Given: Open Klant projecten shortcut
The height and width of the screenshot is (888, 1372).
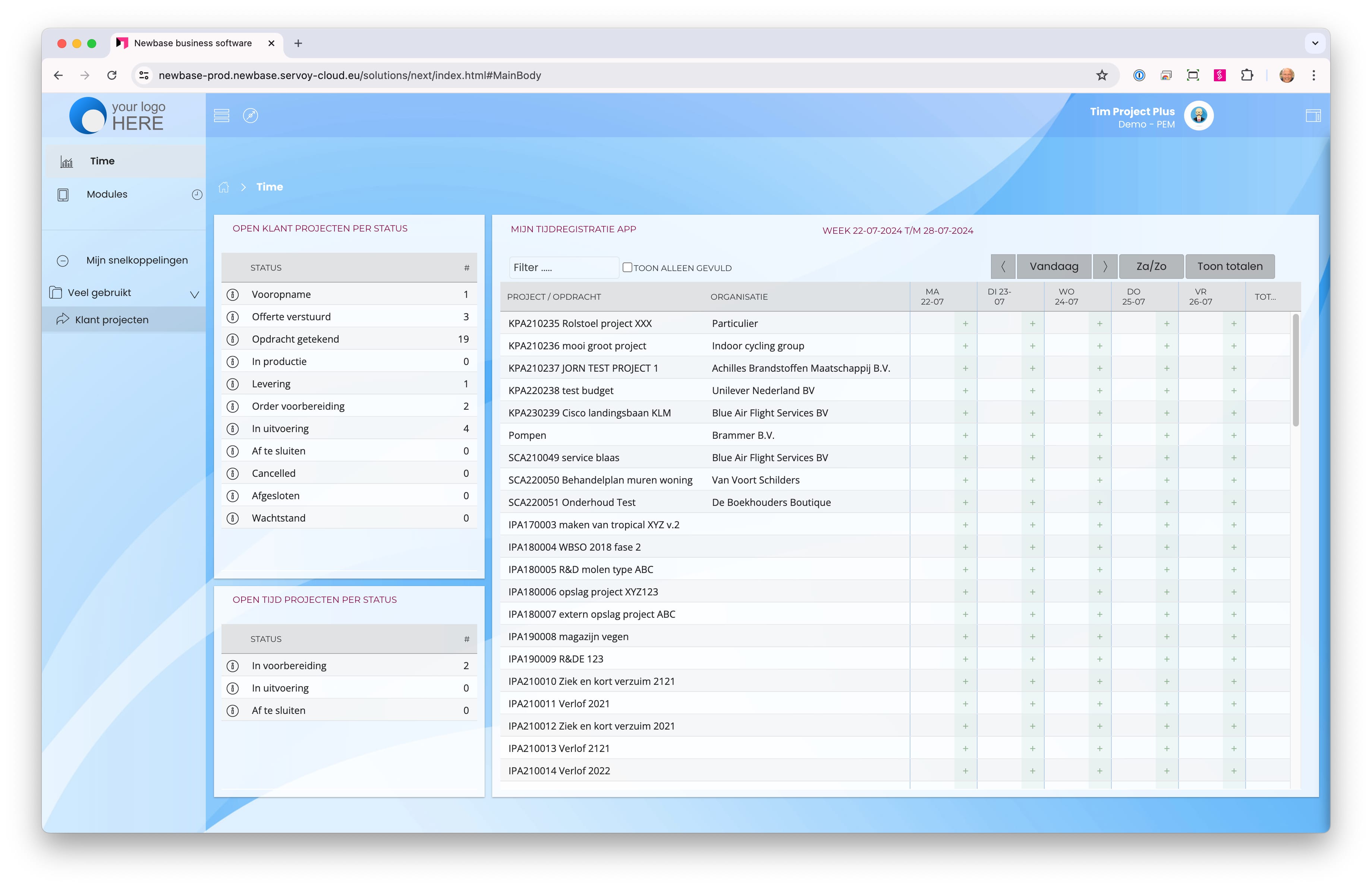Looking at the screenshot, I should pos(124,319).
